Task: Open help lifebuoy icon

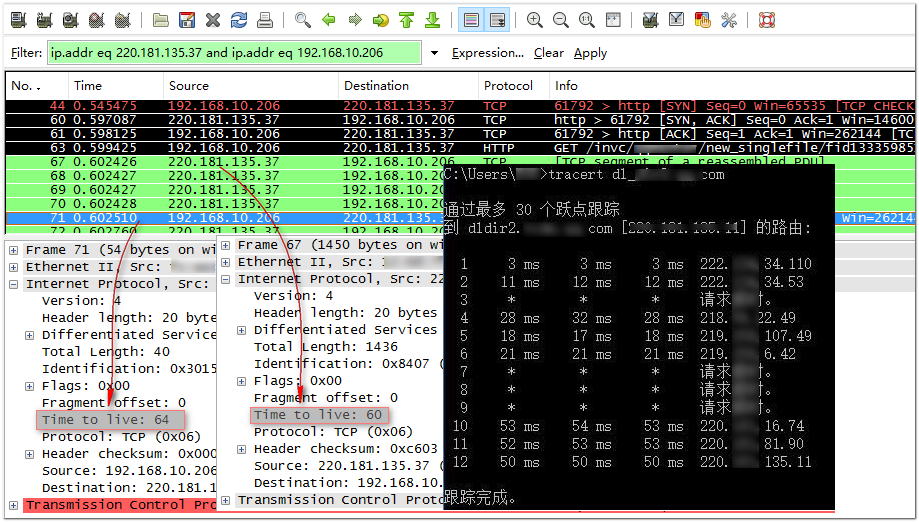Action: 767,21
